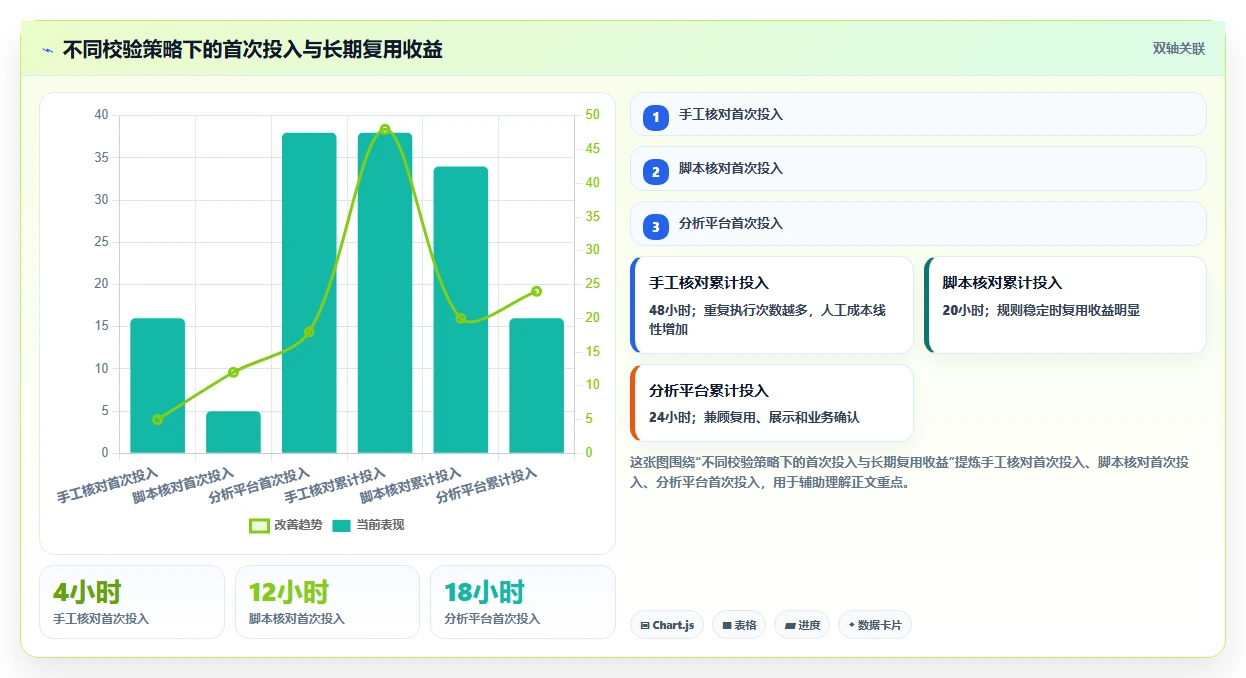Click the trend line peak point at 48
The height and width of the screenshot is (678, 1246).
(x=385, y=130)
